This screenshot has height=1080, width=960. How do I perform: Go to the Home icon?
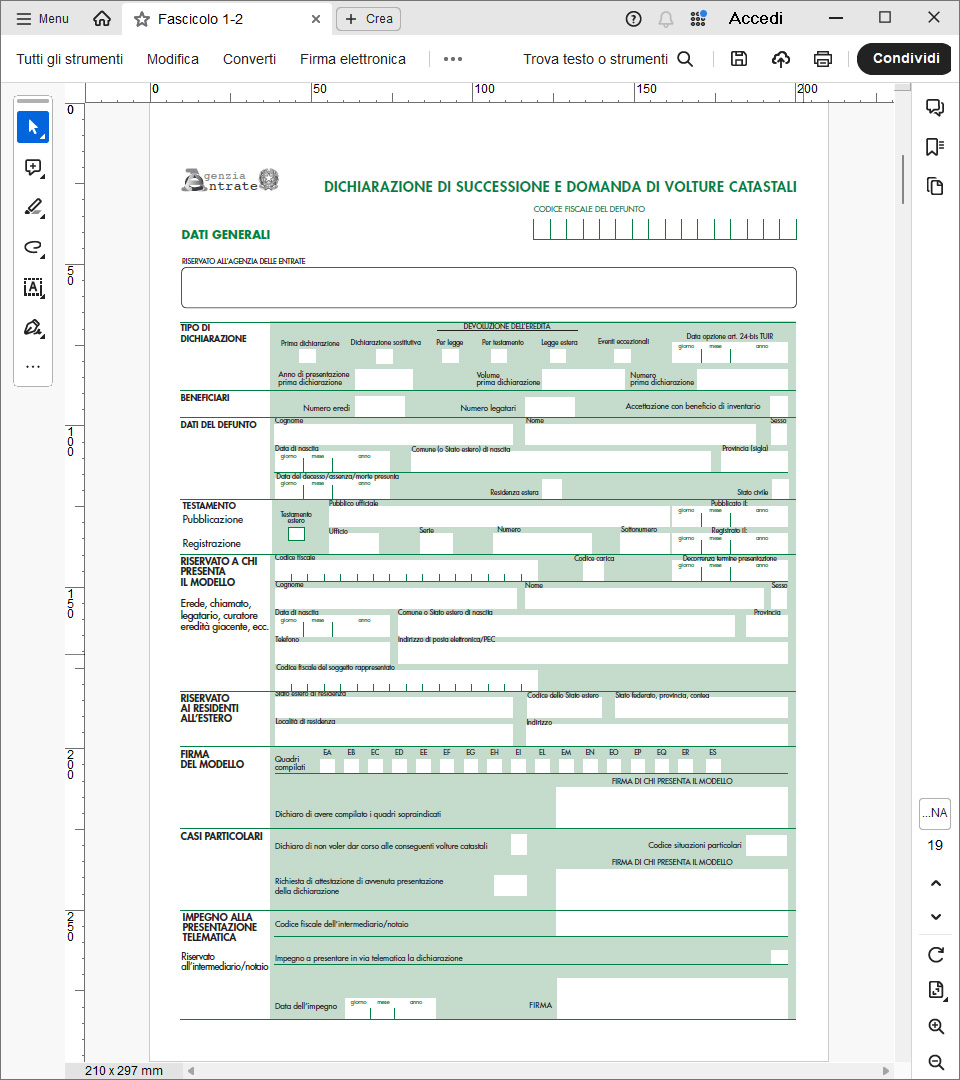102,19
